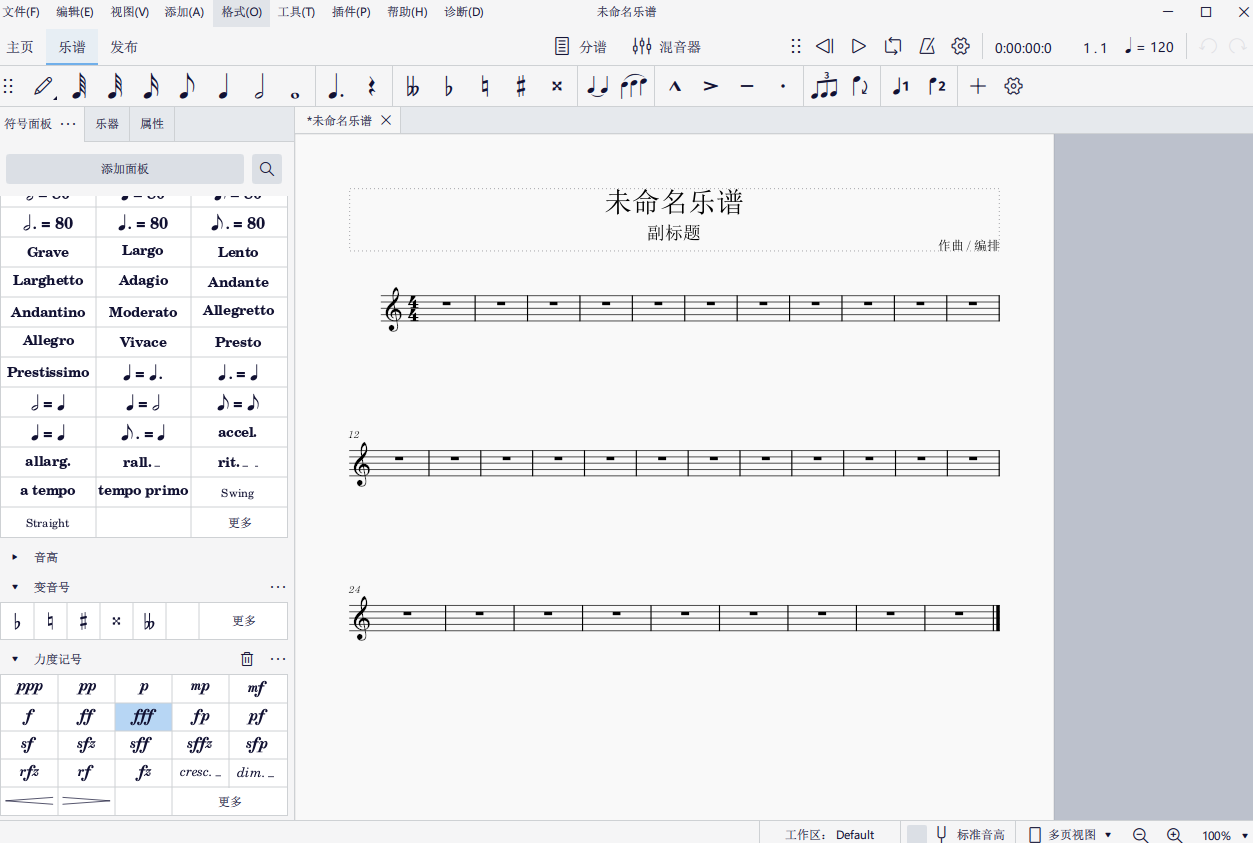Image resolution: width=1253 pixels, height=843 pixels.
Task: Click the metronome icon
Action: click(x=926, y=46)
